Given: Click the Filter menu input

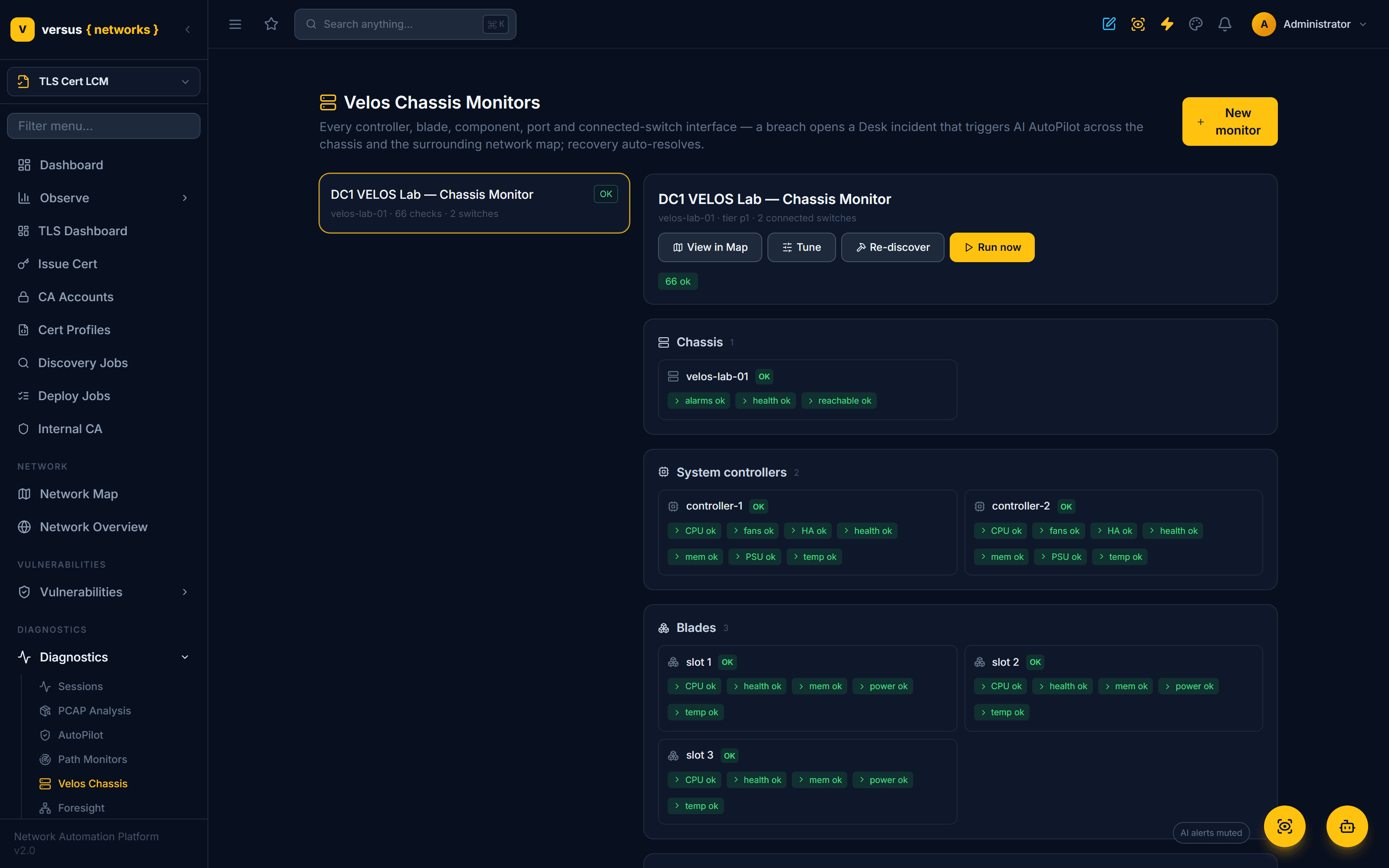Looking at the screenshot, I should tap(103, 126).
